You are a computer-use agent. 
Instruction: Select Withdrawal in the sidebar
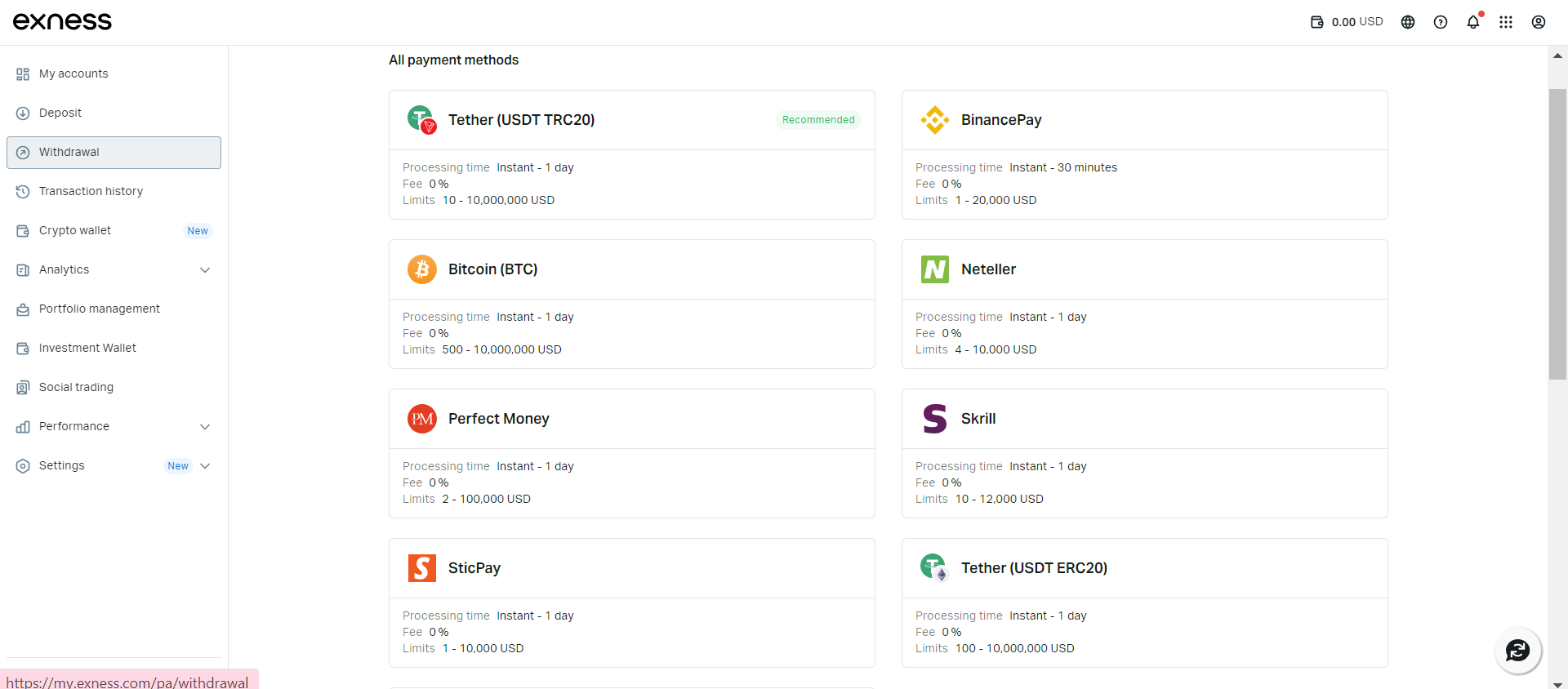click(x=114, y=153)
